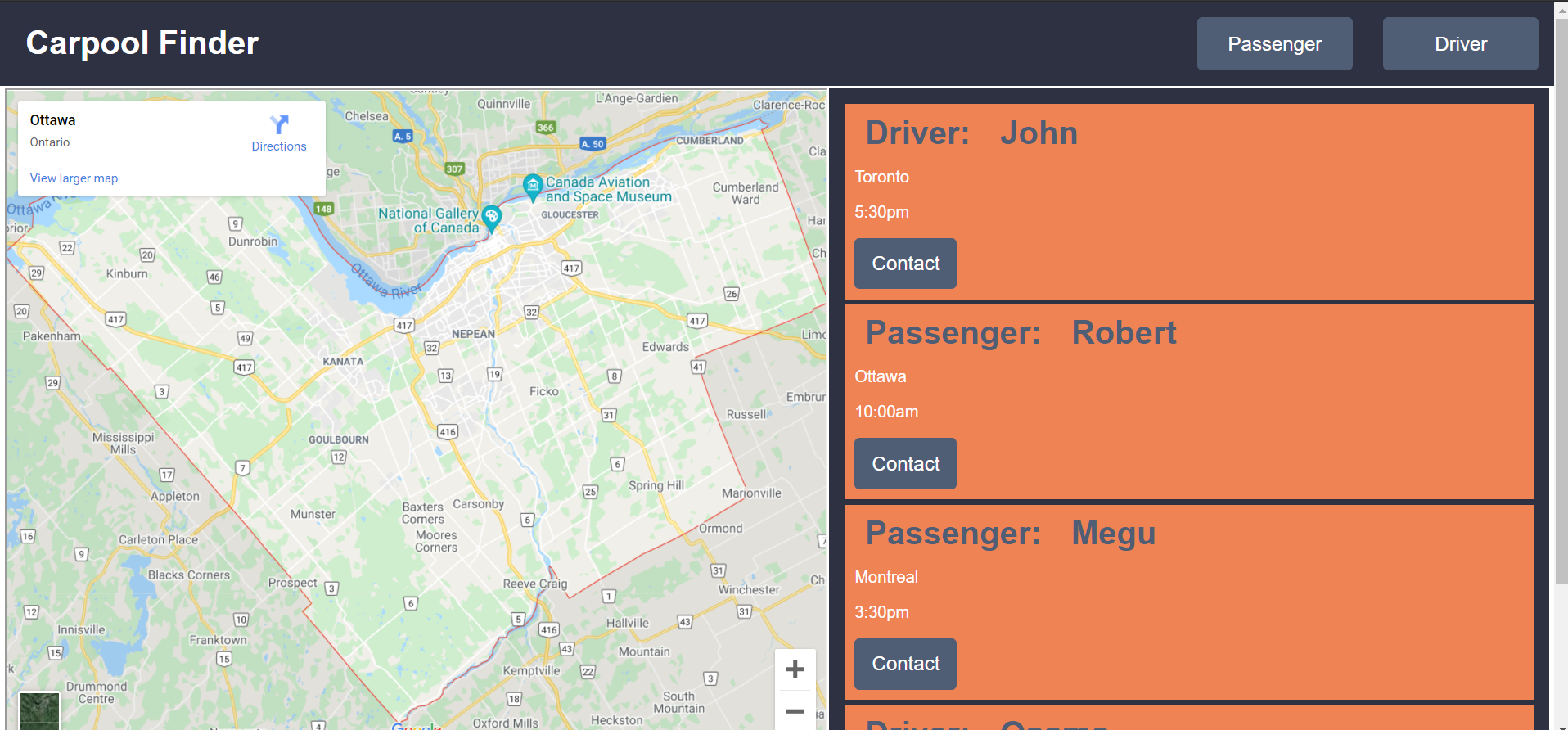Click the Marionville label on map
Viewport: 1568px width, 730px height.
coord(751,493)
